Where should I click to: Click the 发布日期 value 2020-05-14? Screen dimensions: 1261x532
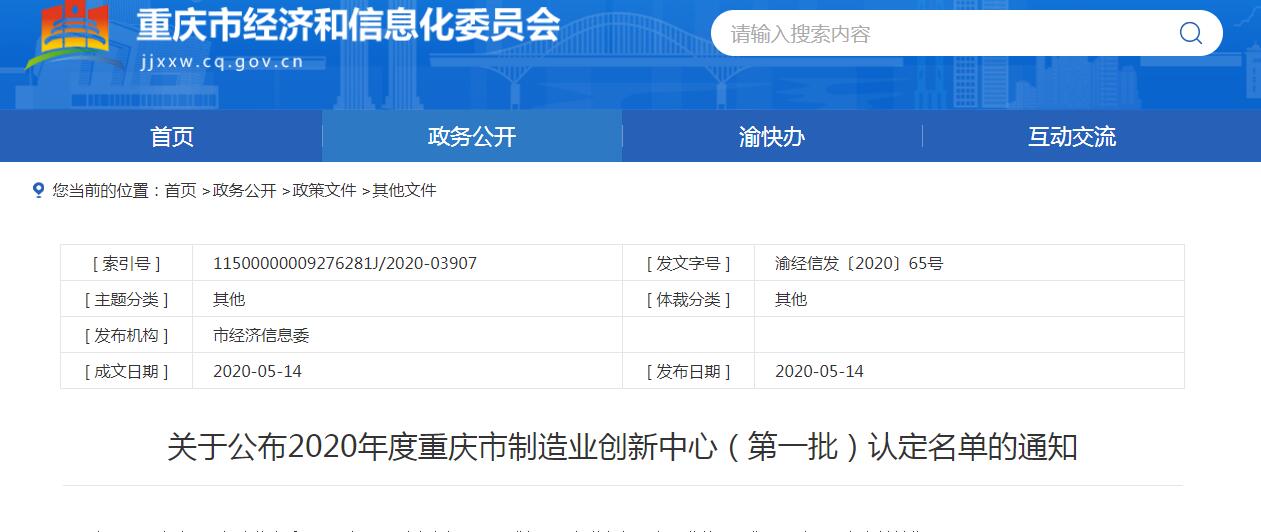[x=819, y=371]
